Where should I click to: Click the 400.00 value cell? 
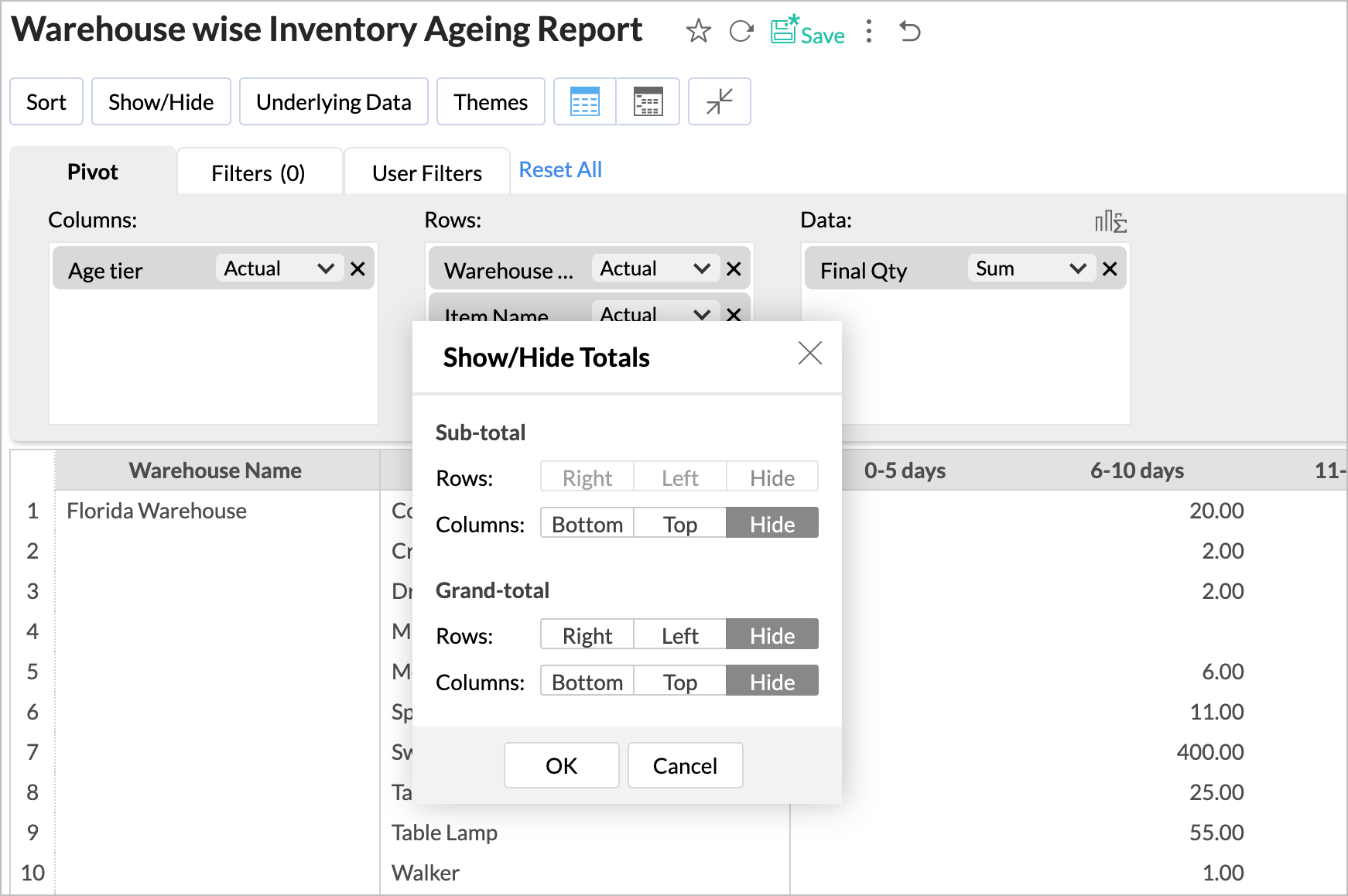(1209, 752)
